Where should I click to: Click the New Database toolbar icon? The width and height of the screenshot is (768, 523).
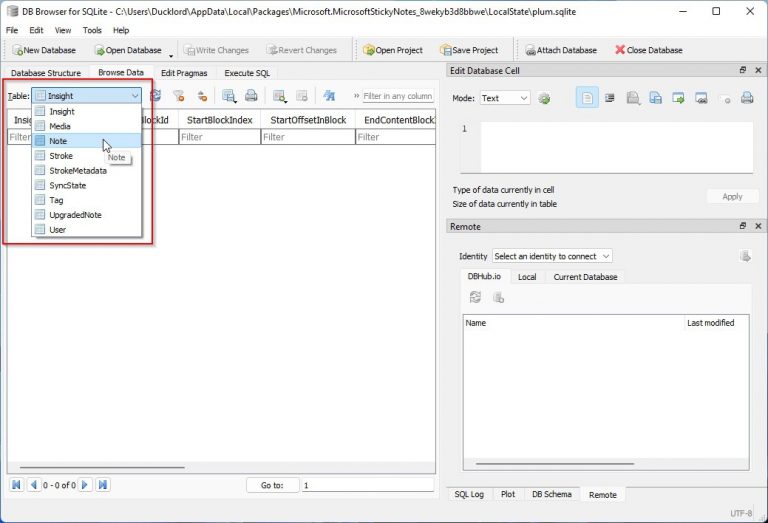(18, 50)
